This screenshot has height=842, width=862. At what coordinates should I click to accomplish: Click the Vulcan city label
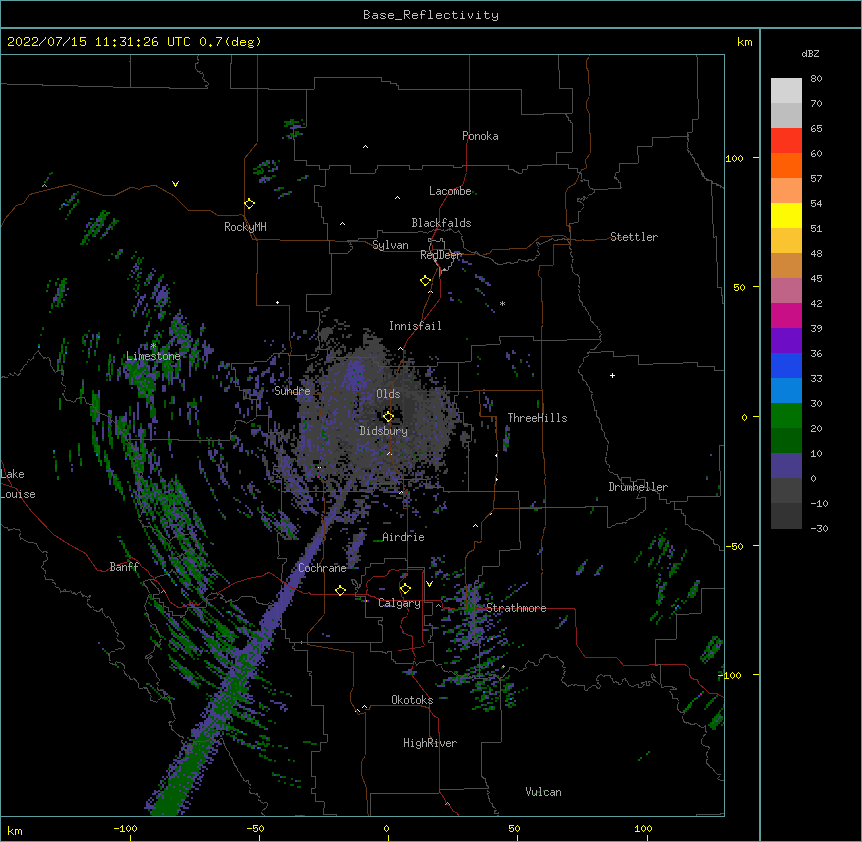point(543,792)
